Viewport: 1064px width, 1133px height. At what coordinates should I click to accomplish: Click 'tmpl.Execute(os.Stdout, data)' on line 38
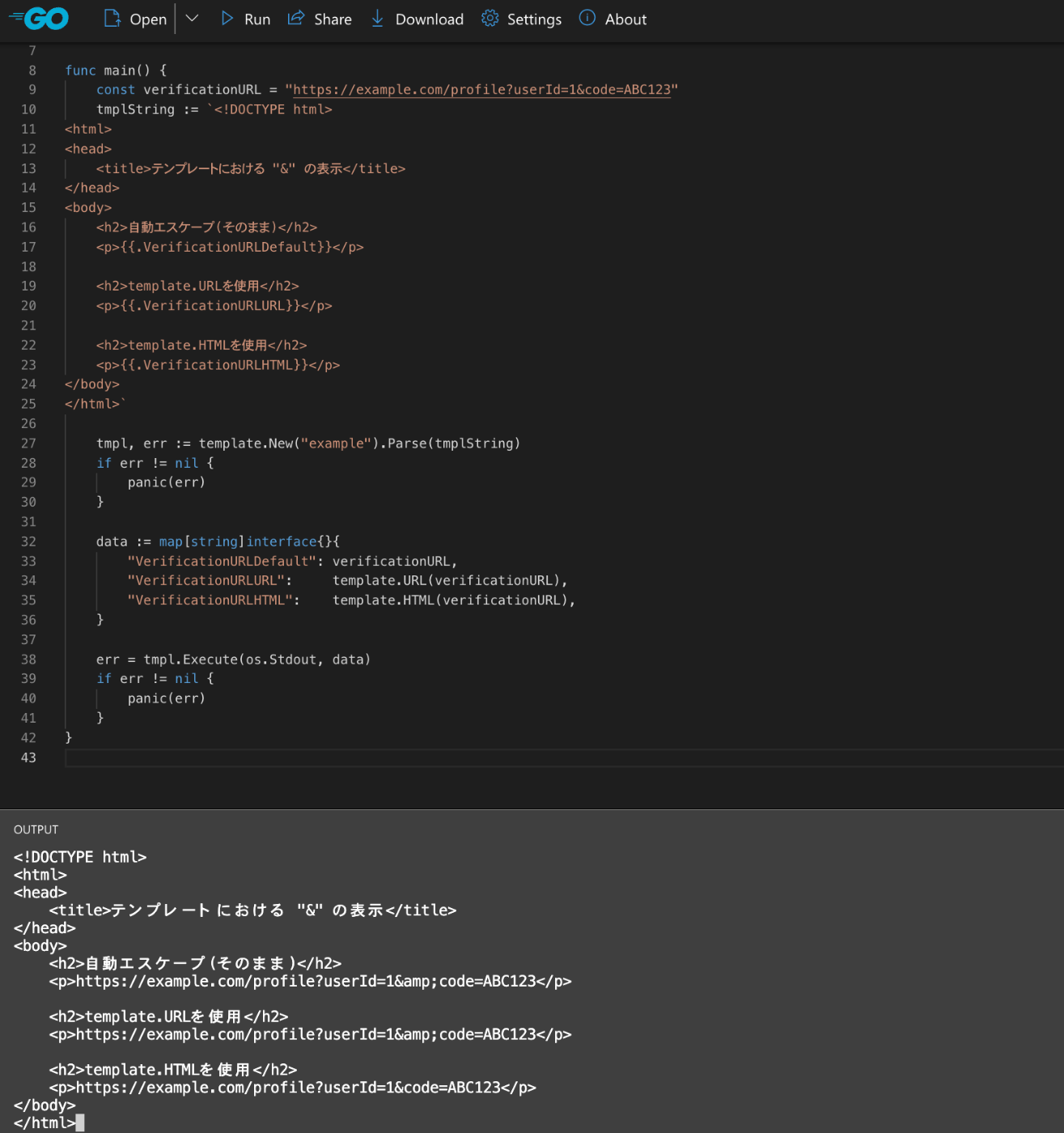pyautogui.click(x=257, y=660)
